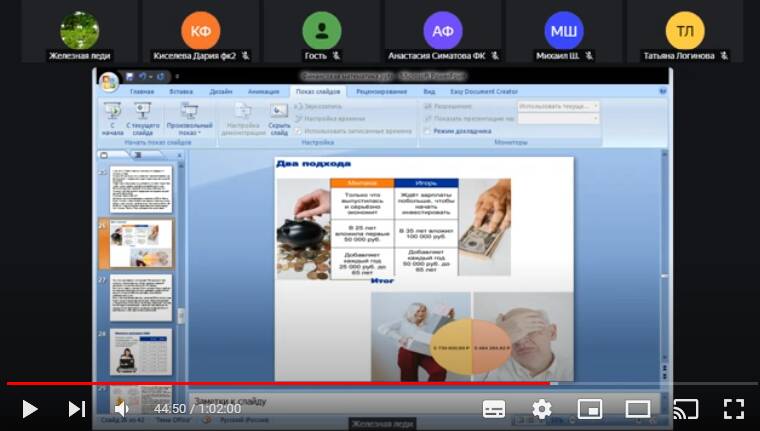Click the pie chart on the slide
The width and height of the screenshot is (760, 431).
click(x=471, y=347)
